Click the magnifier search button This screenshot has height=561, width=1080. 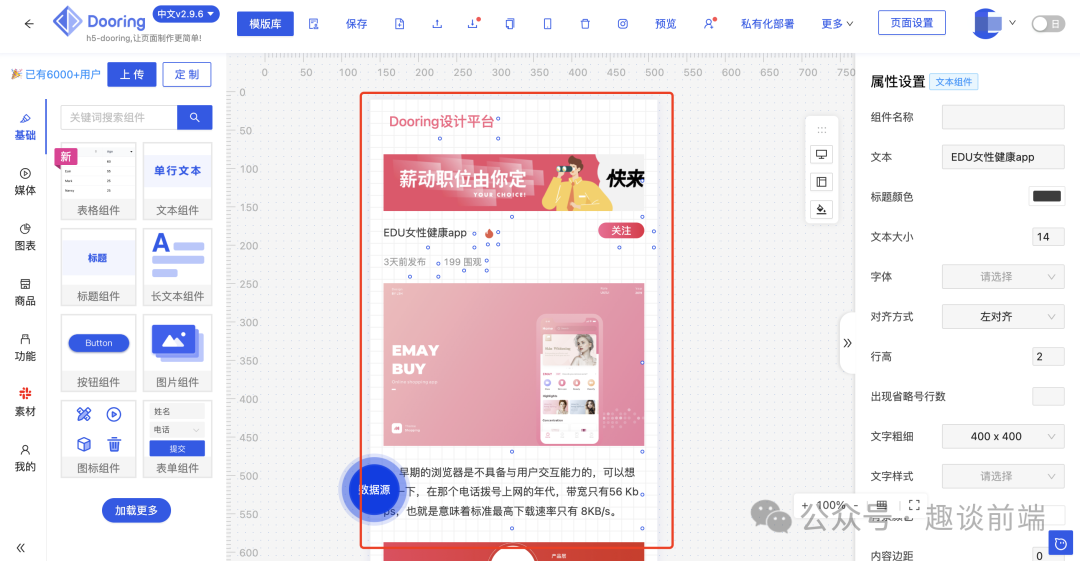(194, 117)
